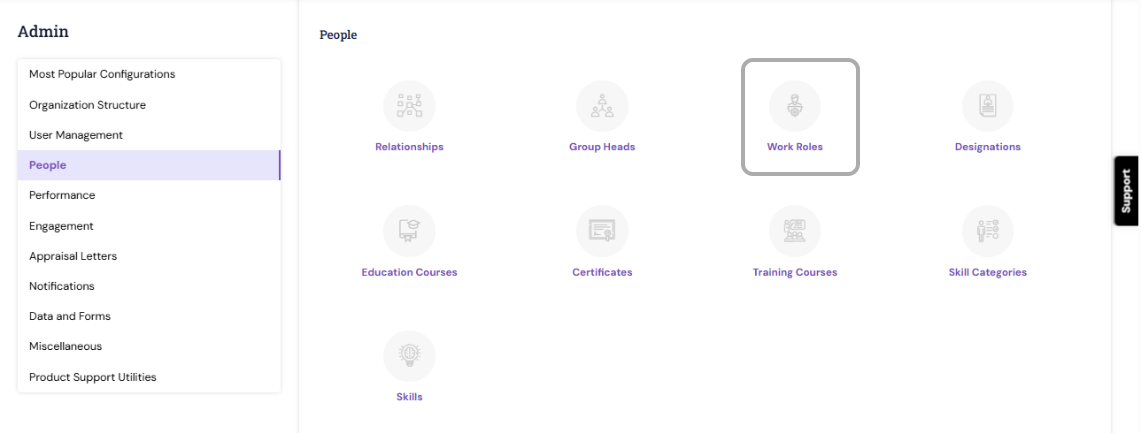This screenshot has height=433, width=1141.
Task: Select the Training Courses icon
Action: [x=795, y=231]
